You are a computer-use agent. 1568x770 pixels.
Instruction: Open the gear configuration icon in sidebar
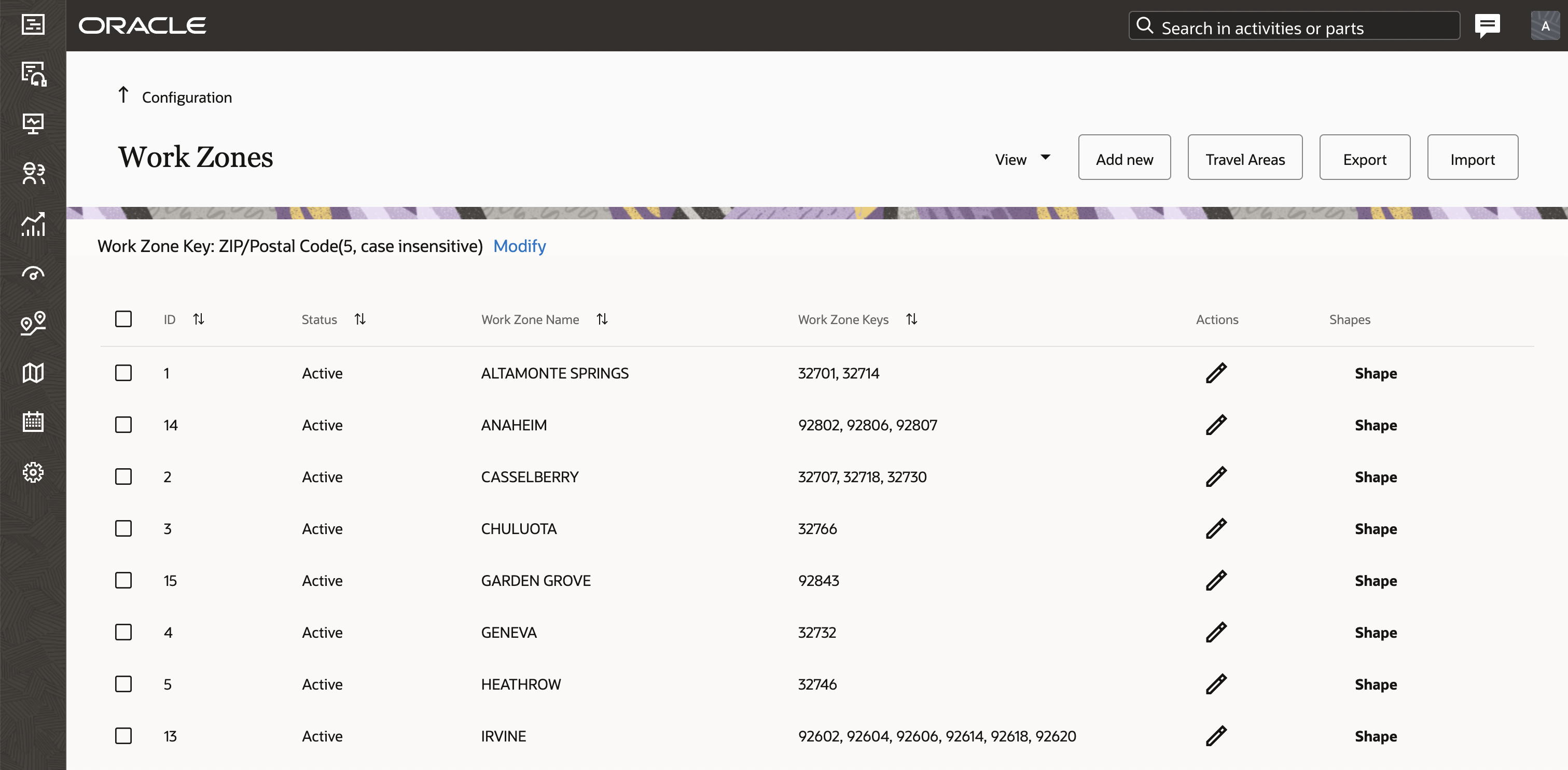[33, 472]
